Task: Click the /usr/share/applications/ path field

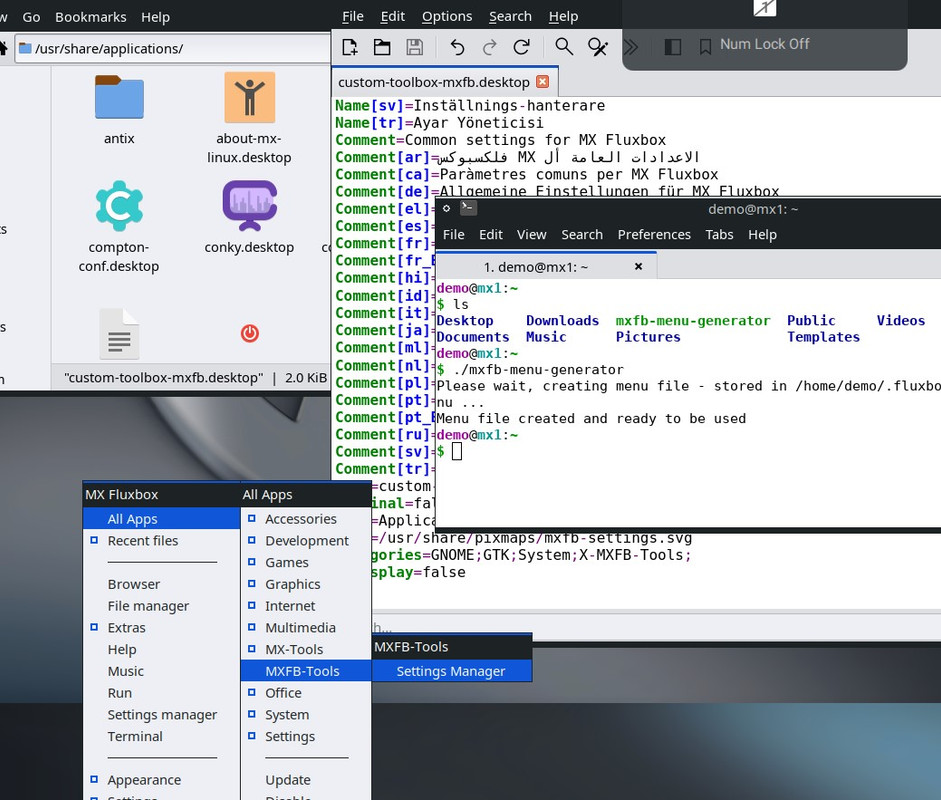Action: pos(173,49)
